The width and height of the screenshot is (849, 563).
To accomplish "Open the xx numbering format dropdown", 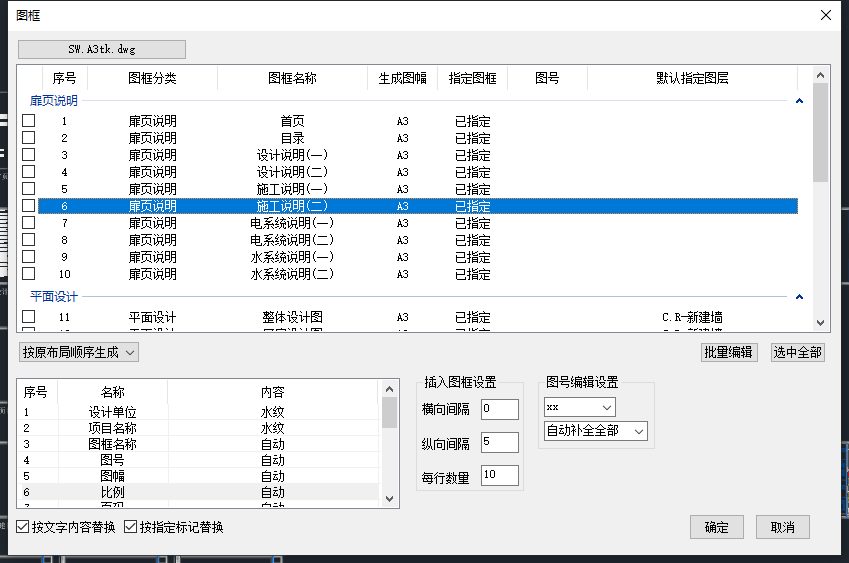I will pos(579,407).
